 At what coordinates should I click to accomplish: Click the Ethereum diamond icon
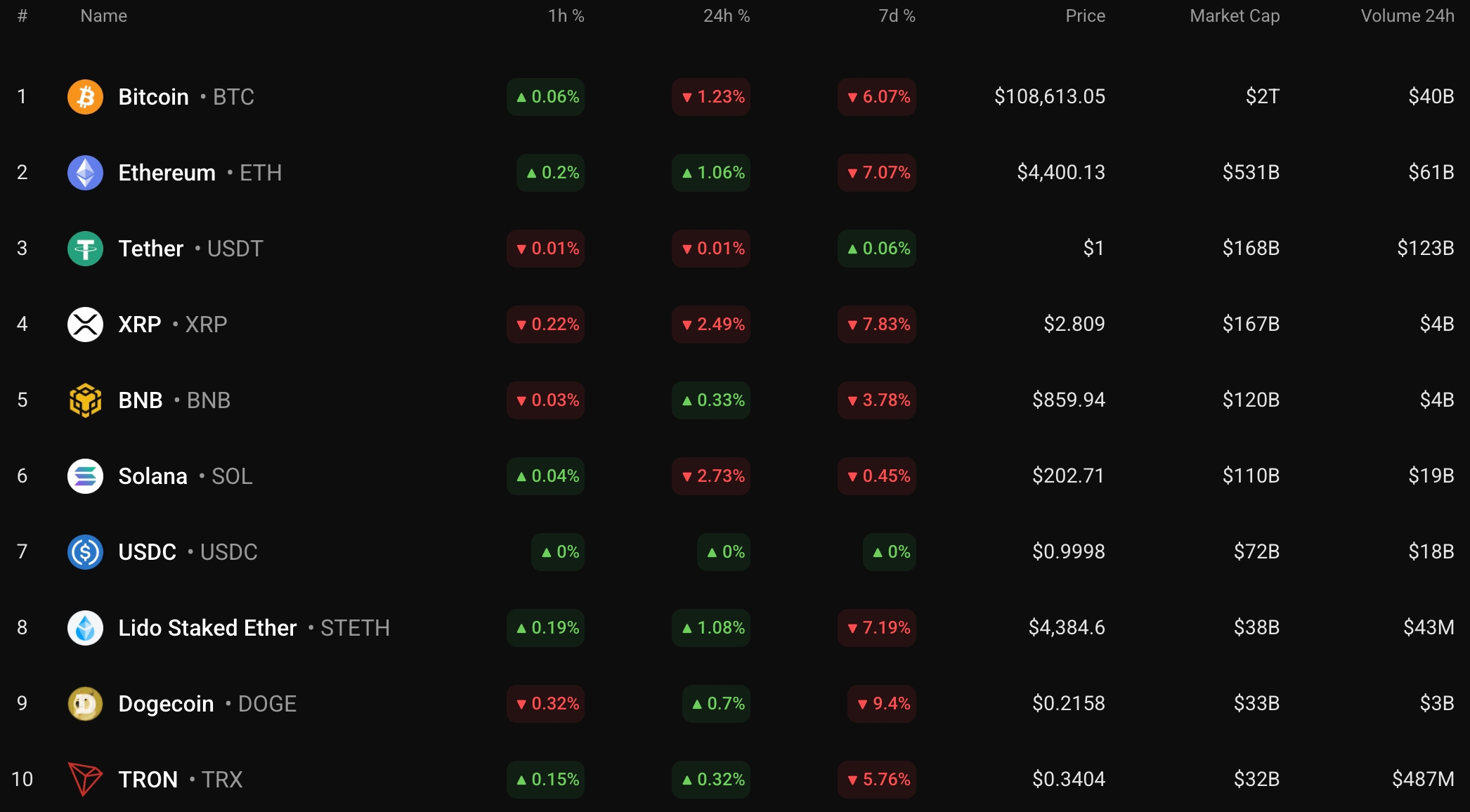(x=85, y=173)
